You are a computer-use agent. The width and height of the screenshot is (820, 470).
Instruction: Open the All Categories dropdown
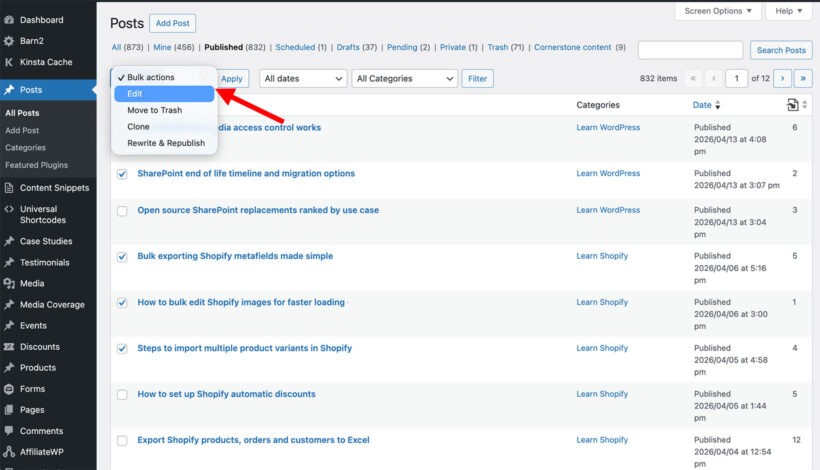point(405,78)
